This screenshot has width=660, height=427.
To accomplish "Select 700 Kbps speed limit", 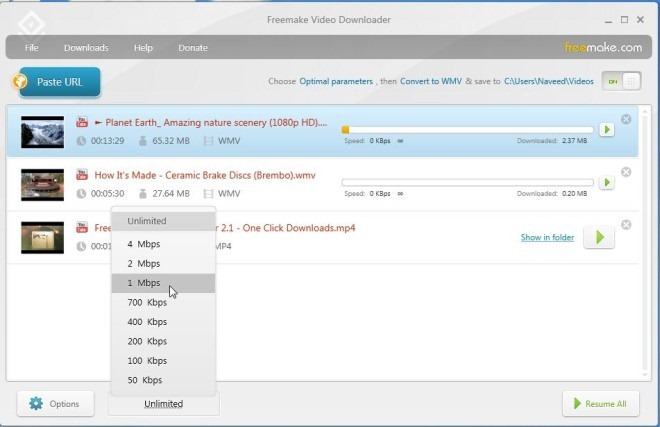I will click(x=164, y=302).
